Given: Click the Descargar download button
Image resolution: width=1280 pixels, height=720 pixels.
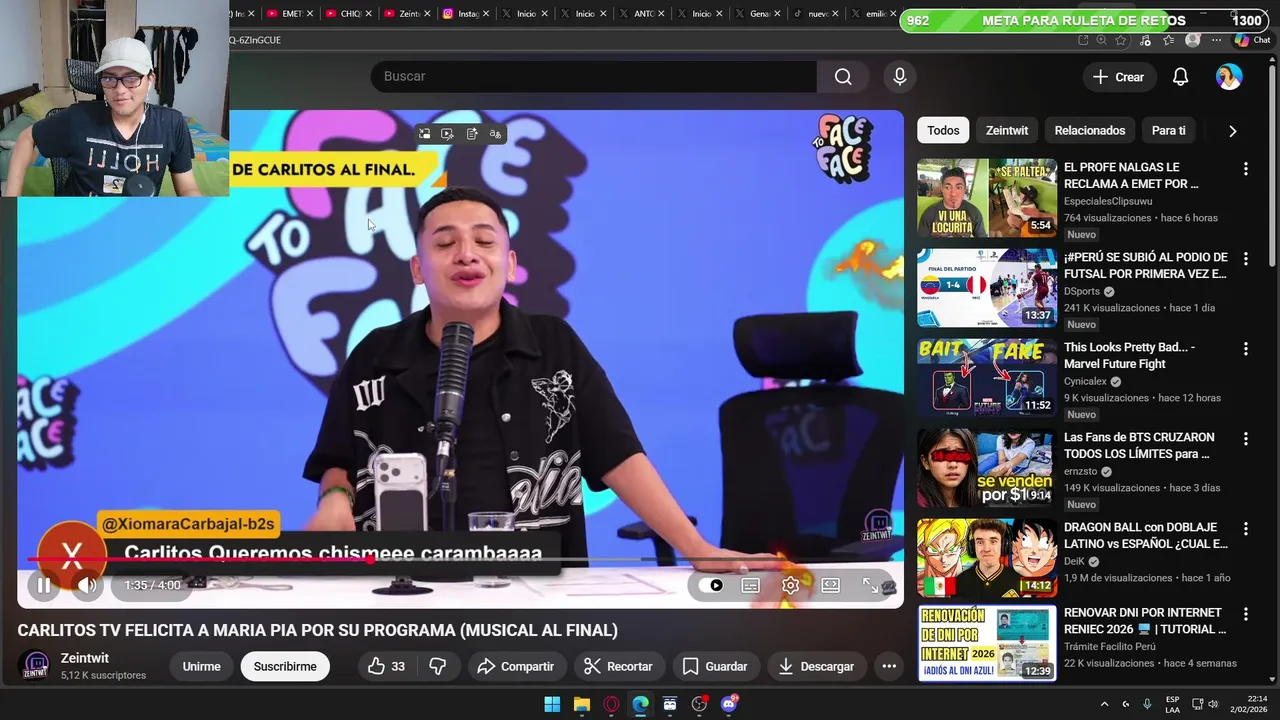Looking at the screenshot, I should (816, 666).
